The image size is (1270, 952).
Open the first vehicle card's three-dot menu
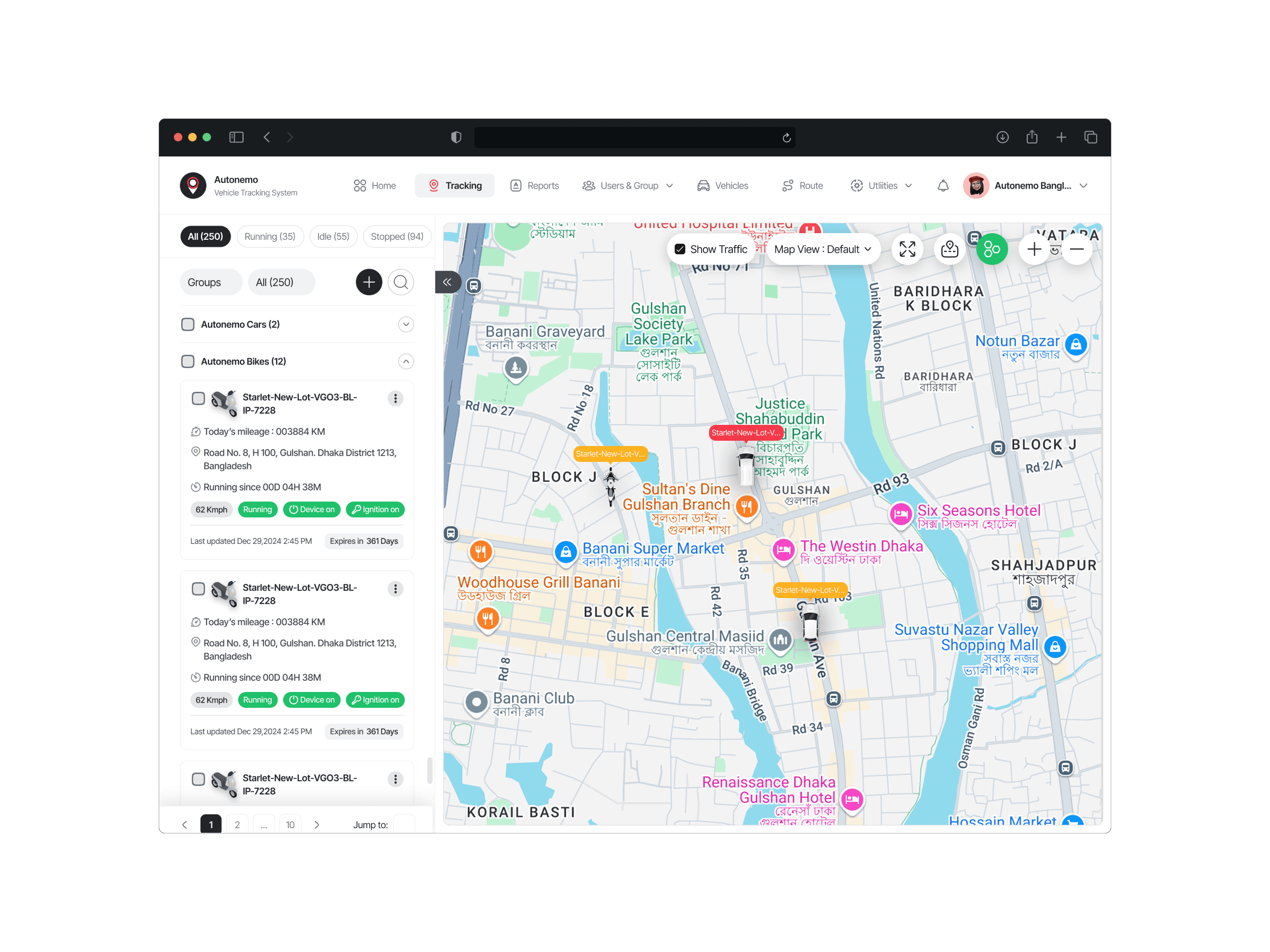[395, 398]
